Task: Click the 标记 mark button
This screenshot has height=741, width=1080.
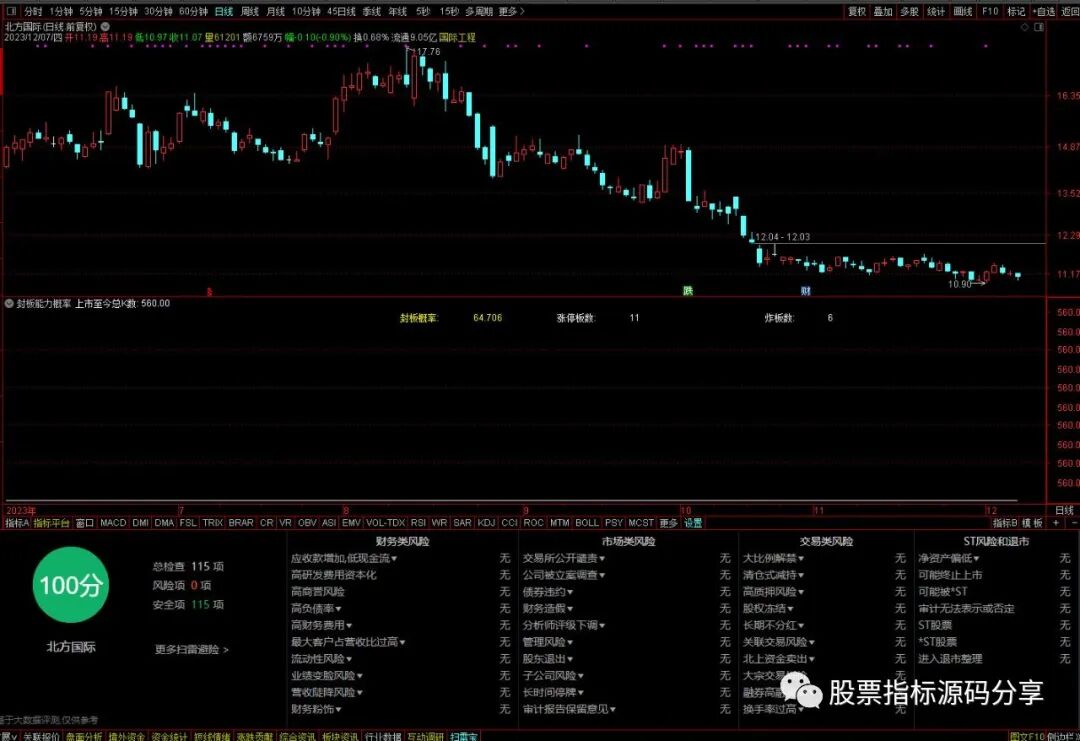Action: point(1016,12)
